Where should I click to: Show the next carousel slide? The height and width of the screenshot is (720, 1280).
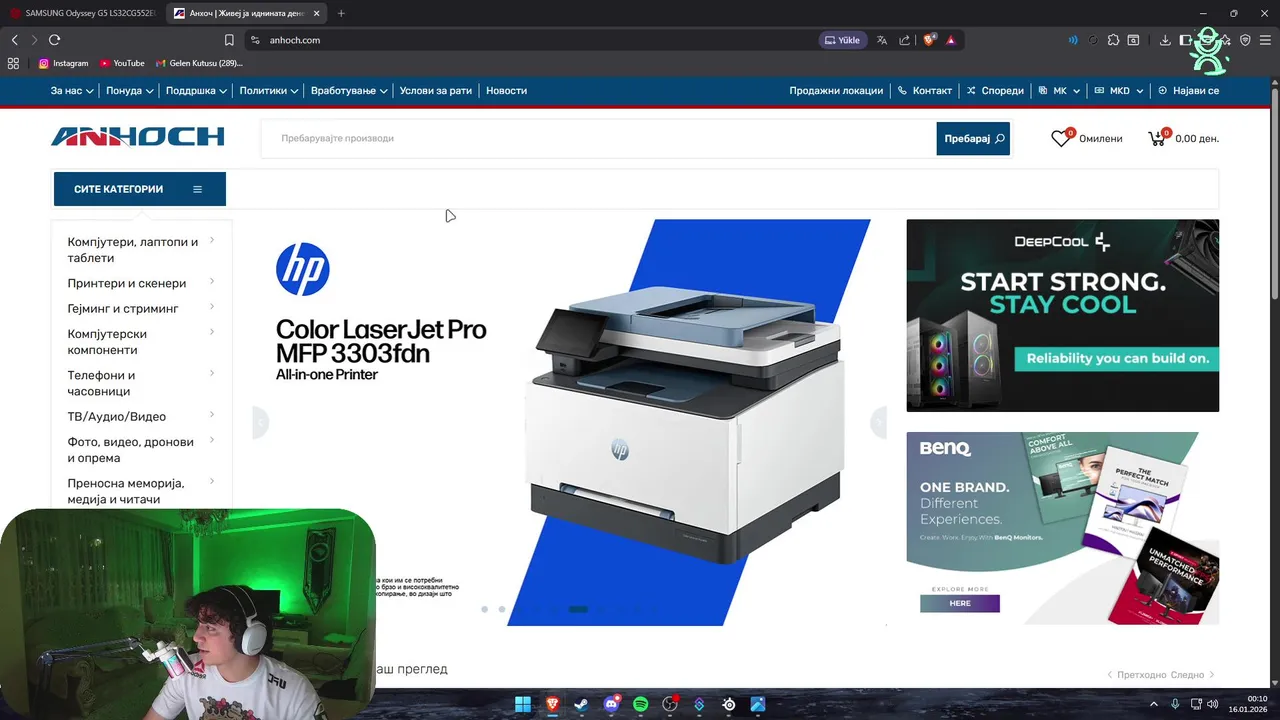pos(878,422)
